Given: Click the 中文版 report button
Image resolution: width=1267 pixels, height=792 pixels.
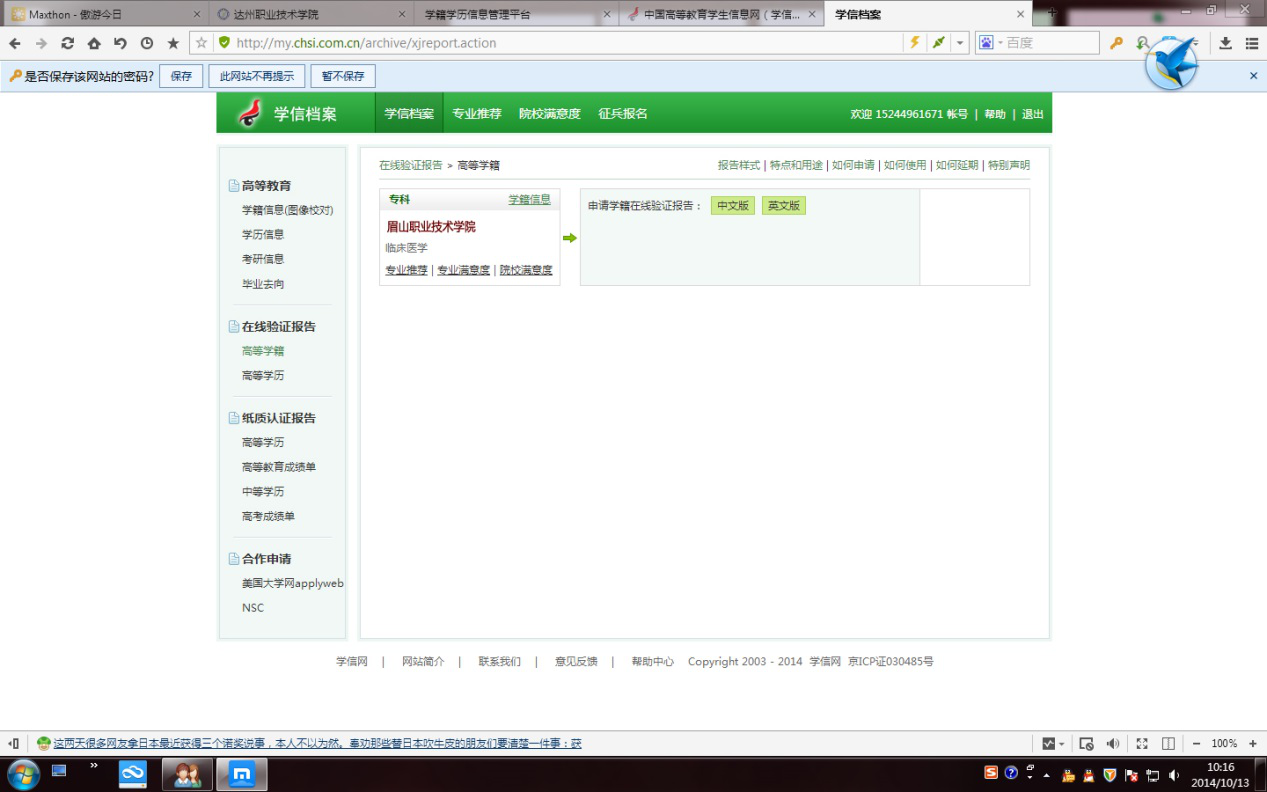Looking at the screenshot, I should [x=733, y=206].
